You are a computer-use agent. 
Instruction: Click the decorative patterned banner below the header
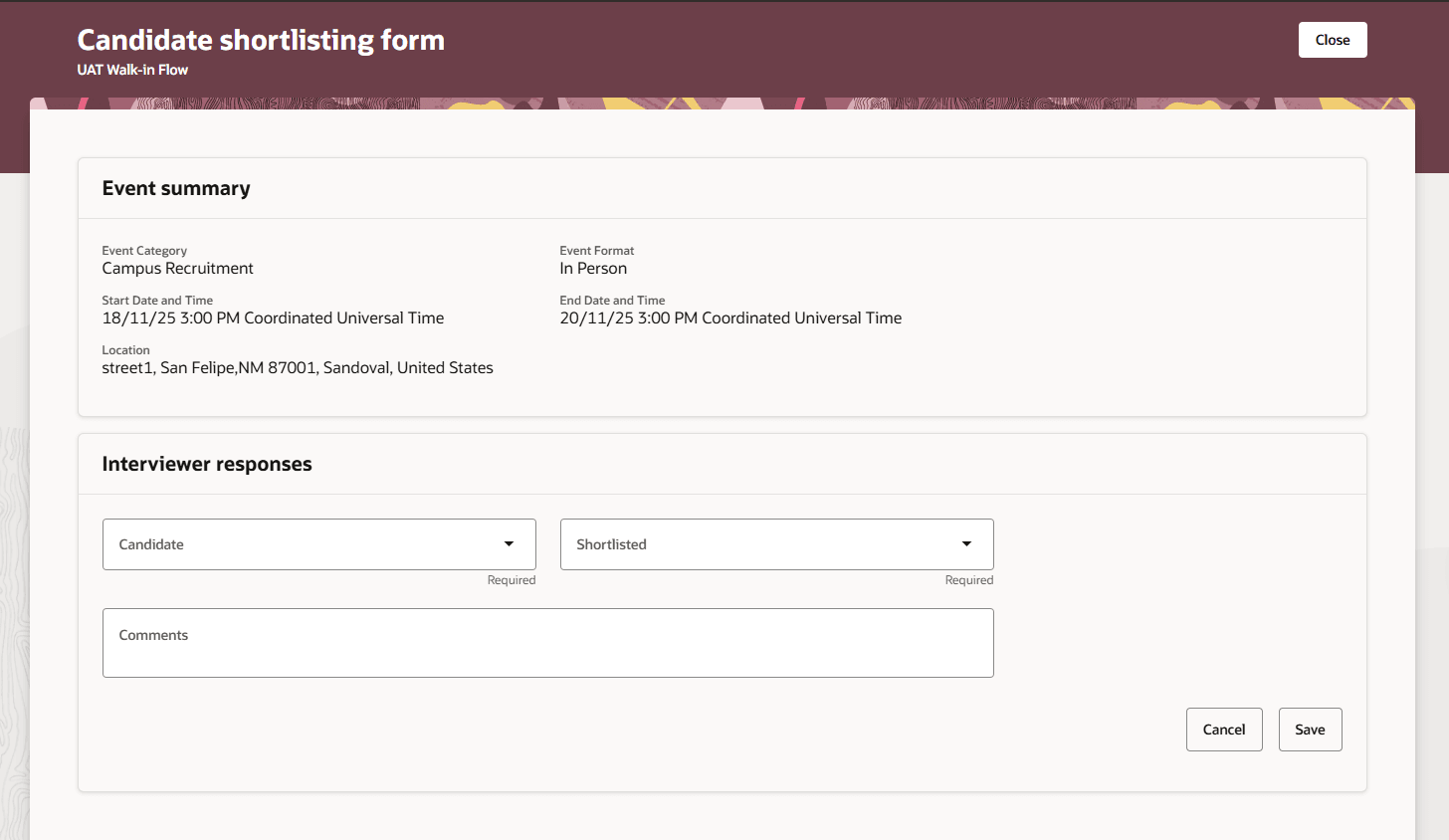tap(724, 105)
